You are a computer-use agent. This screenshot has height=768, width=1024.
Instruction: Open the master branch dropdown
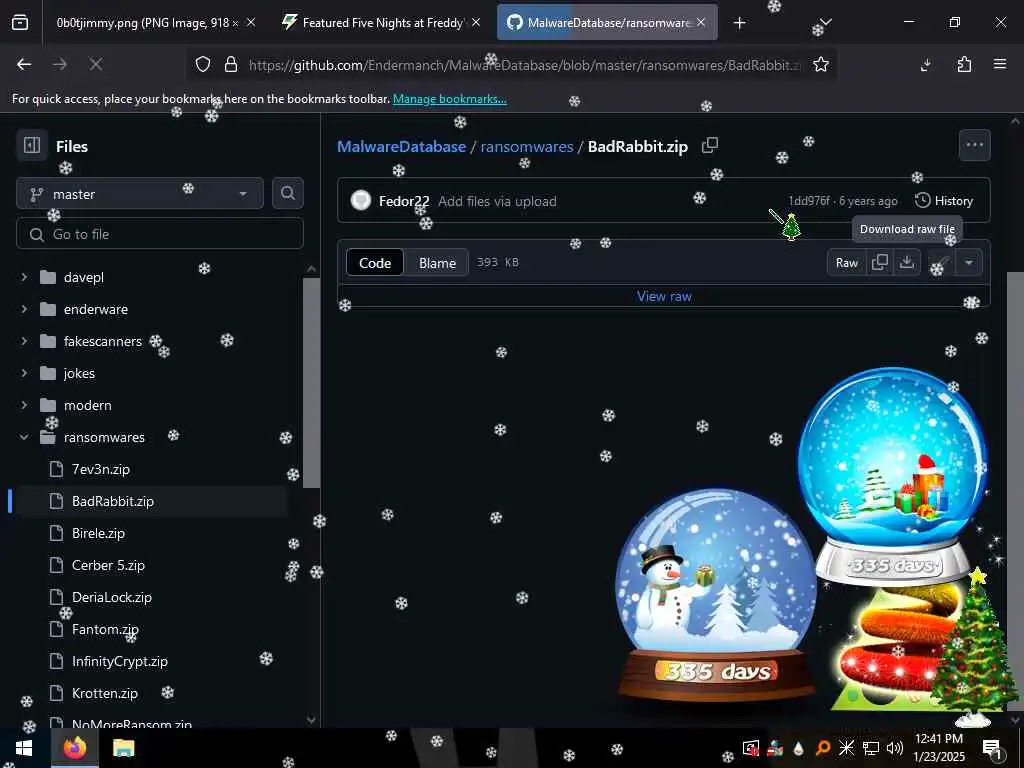(140, 193)
